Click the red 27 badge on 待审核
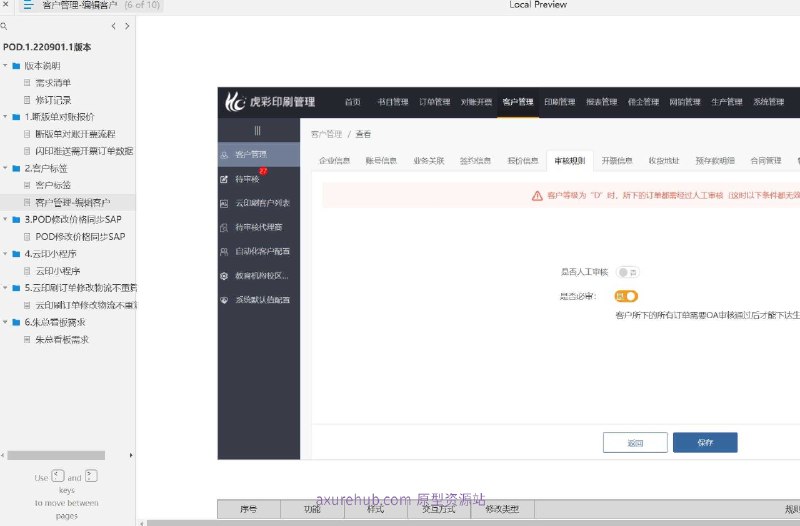800x526 pixels. pos(263,171)
